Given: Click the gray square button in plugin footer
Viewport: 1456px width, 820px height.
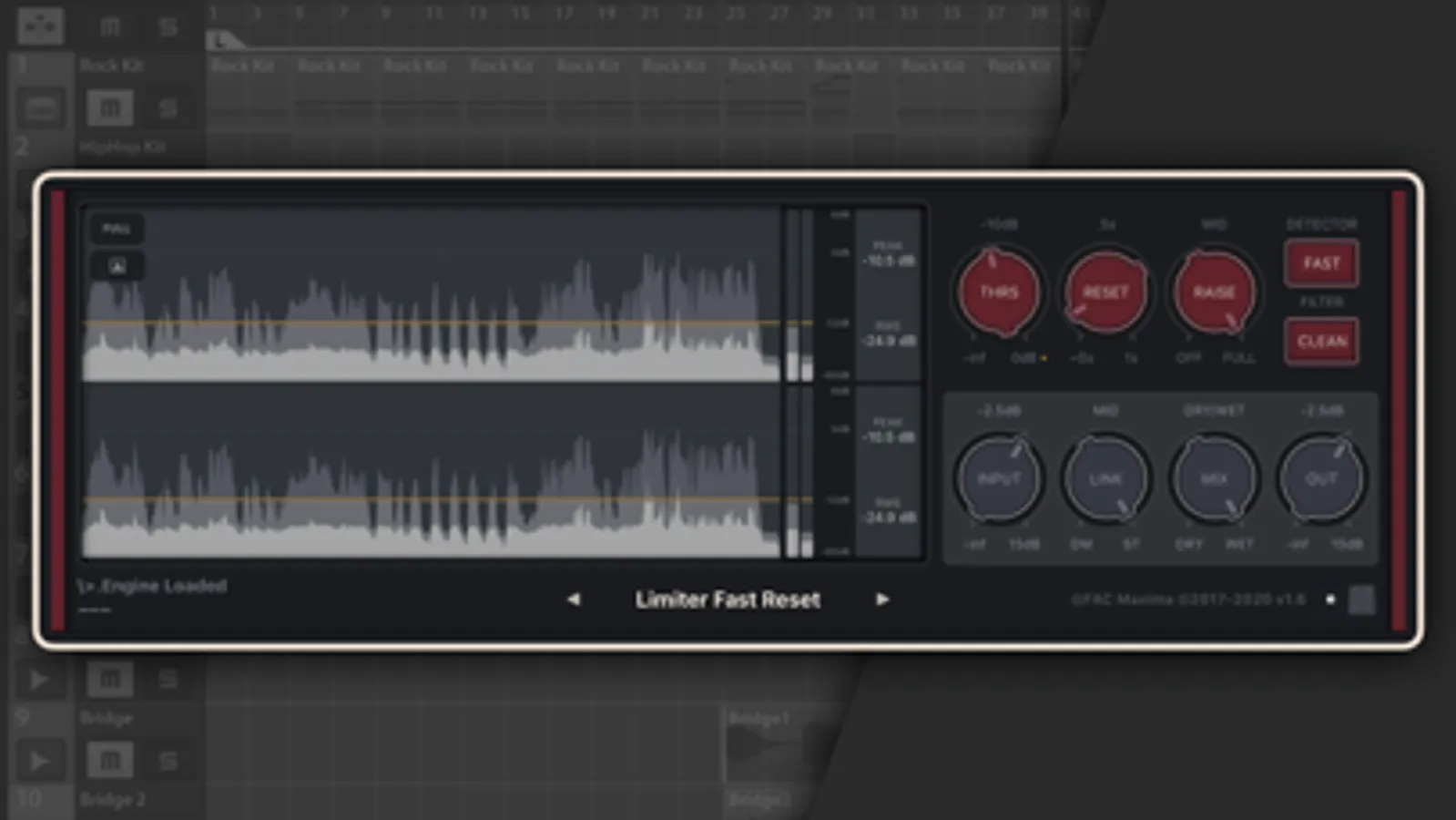Looking at the screenshot, I should pyautogui.click(x=1361, y=600).
